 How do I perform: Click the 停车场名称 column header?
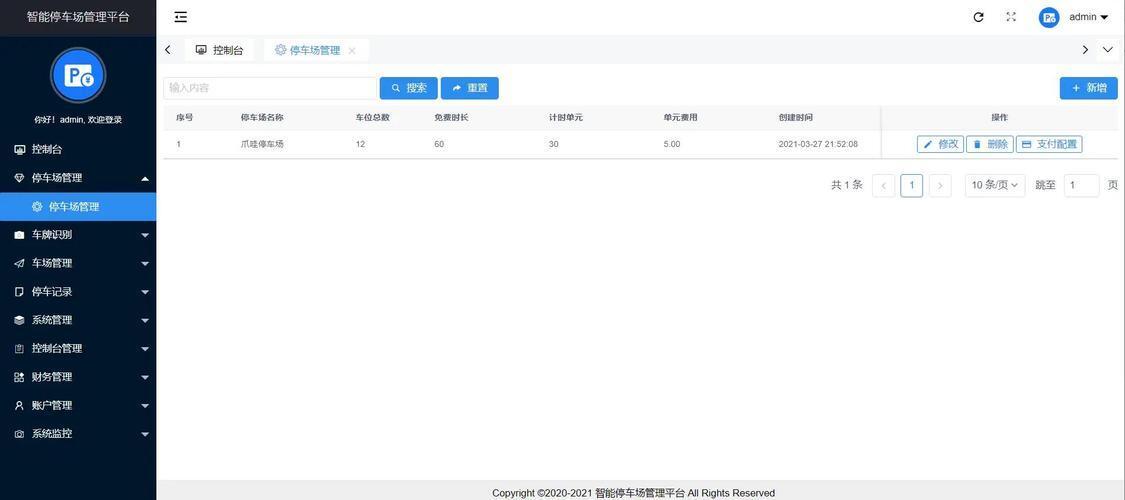pos(263,118)
